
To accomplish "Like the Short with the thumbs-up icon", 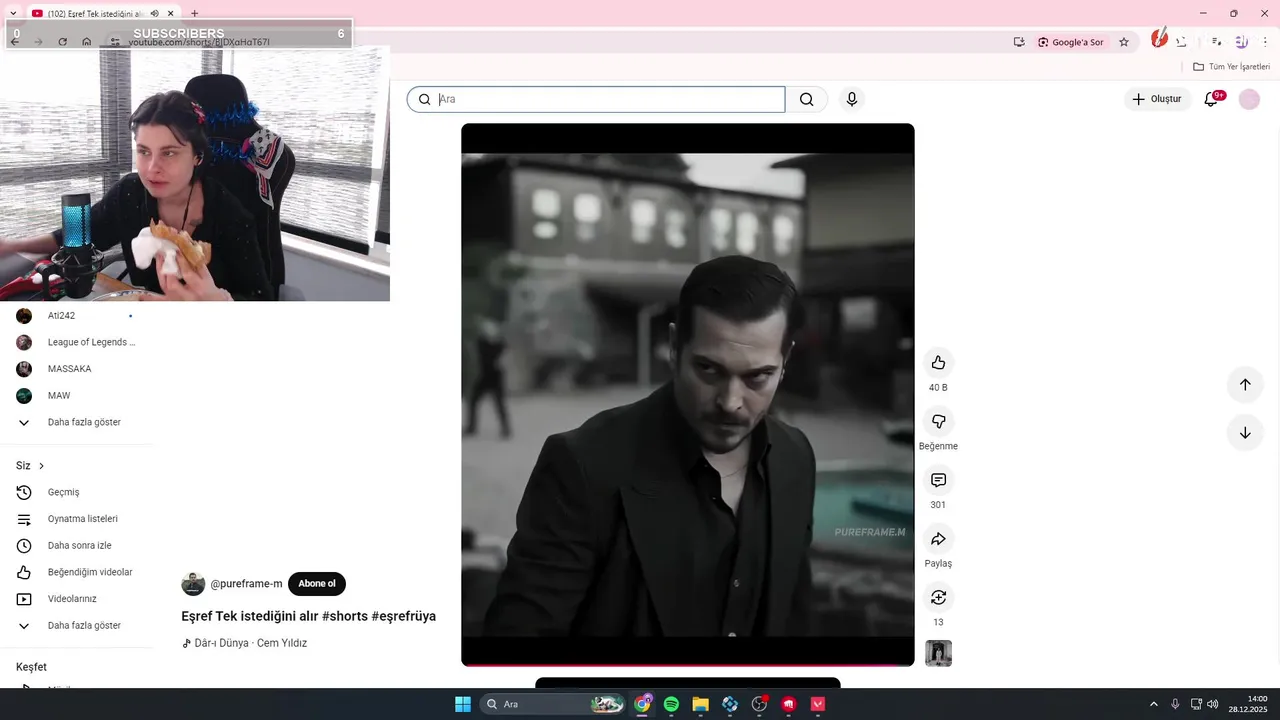I will 938,363.
